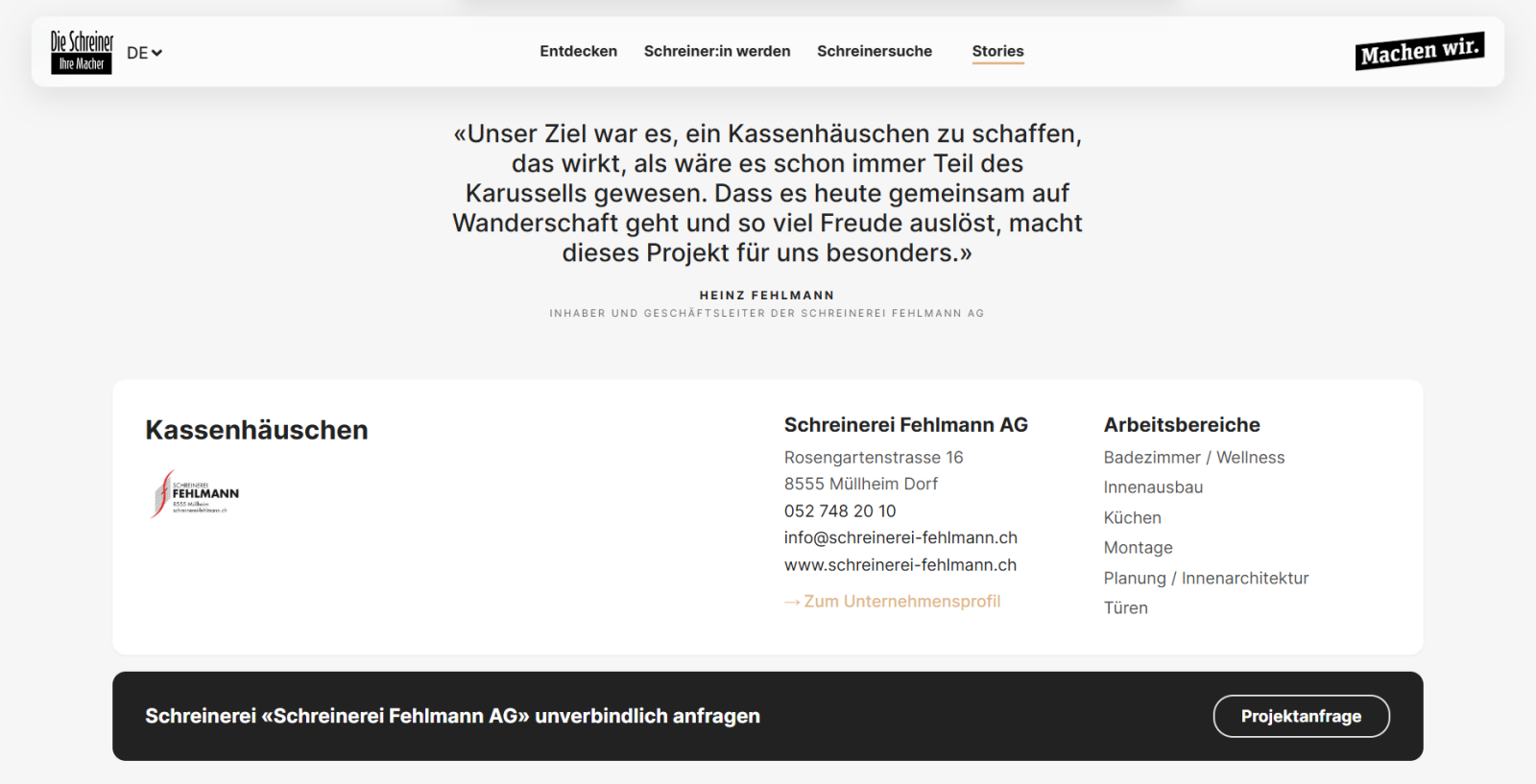Click the Die Schreiner Ihre Macher logo
The image size is (1536, 784).
tap(82, 52)
